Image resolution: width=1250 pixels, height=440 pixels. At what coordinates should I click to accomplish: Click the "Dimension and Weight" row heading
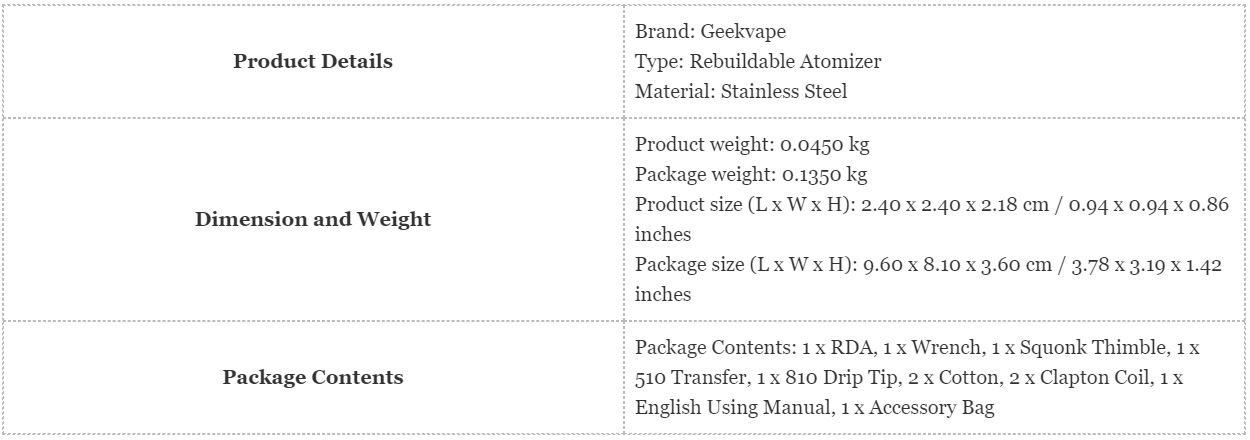[313, 219]
